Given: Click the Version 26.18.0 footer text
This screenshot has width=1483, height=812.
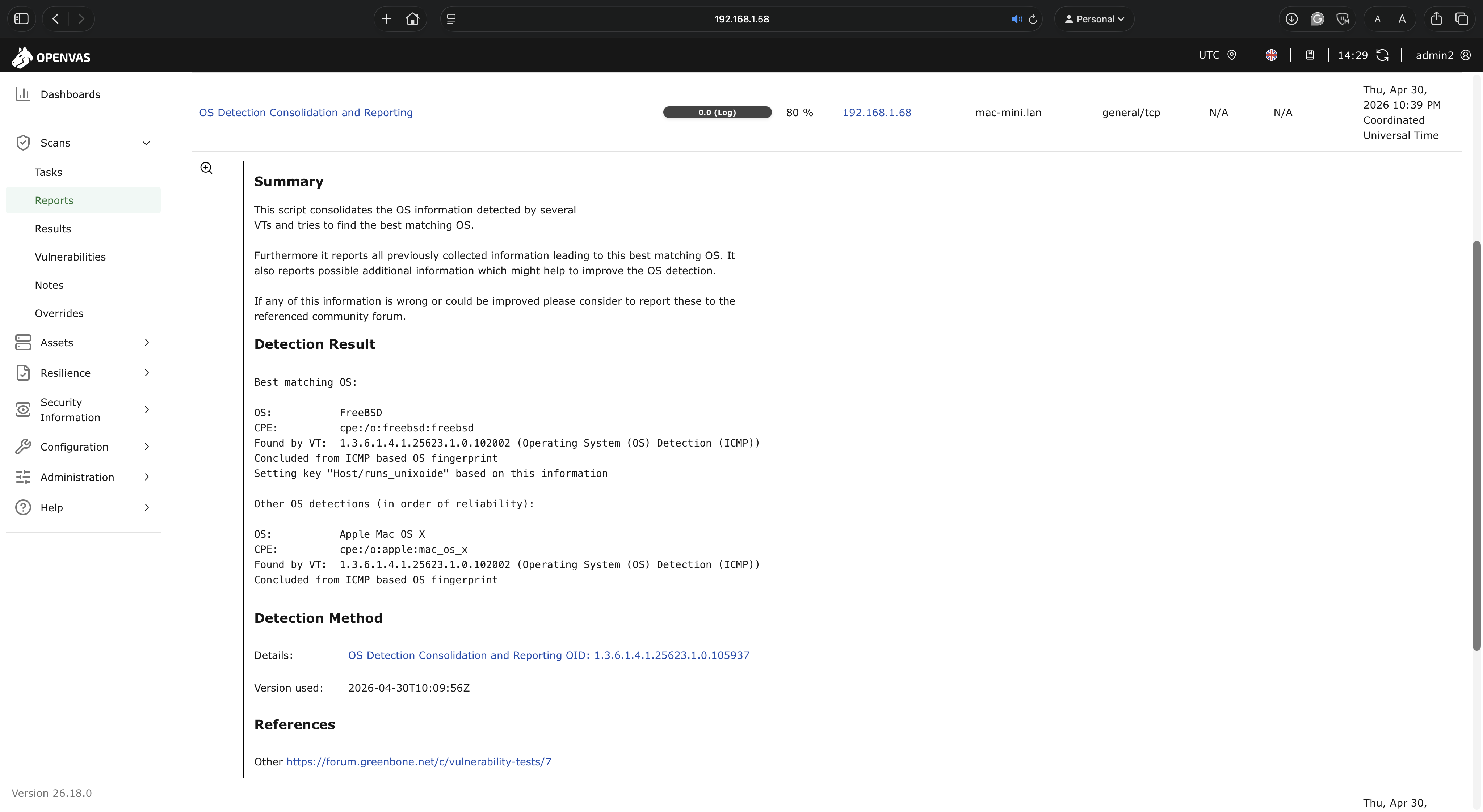Looking at the screenshot, I should 52,793.
